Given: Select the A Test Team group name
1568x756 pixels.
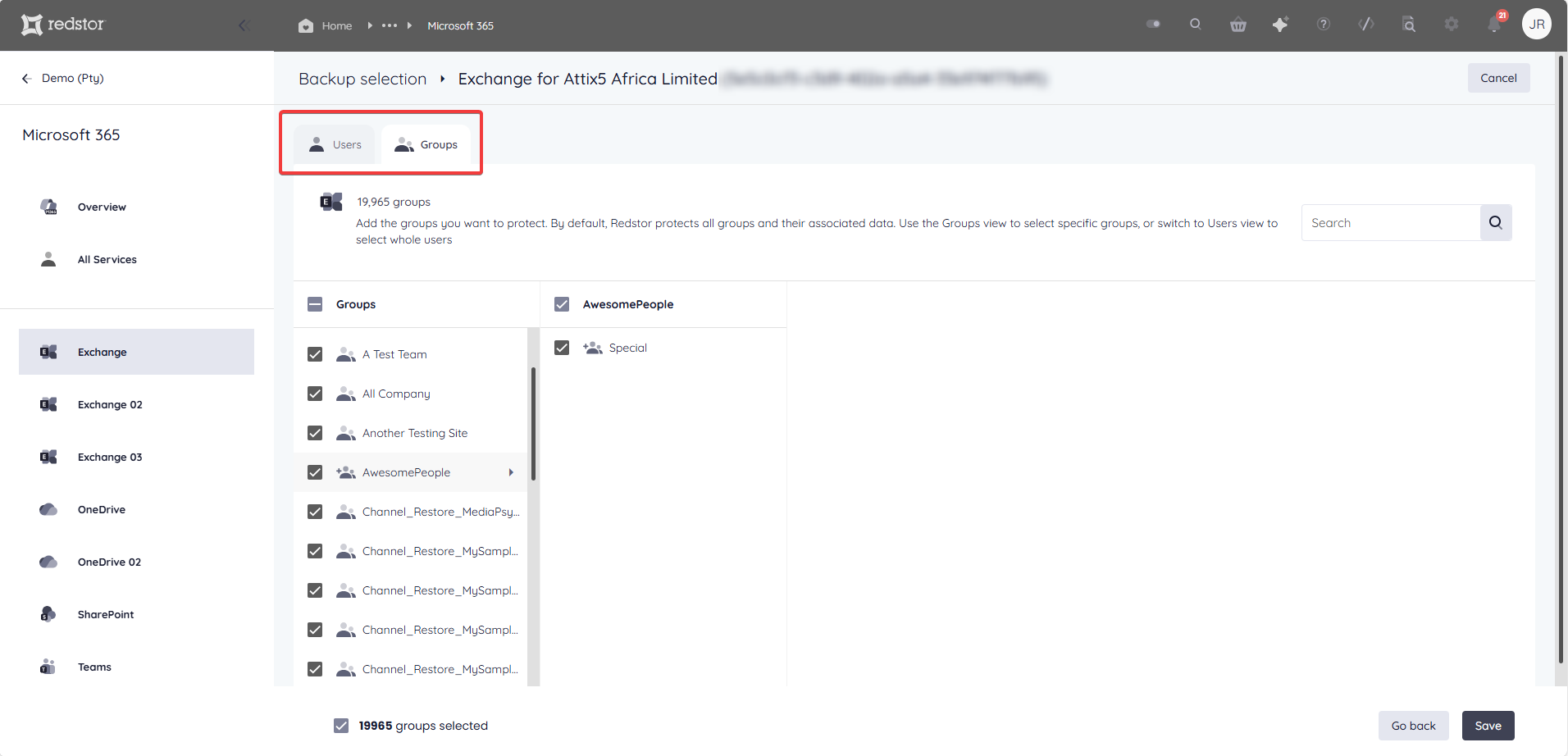Looking at the screenshot, I should coord(394,354).
